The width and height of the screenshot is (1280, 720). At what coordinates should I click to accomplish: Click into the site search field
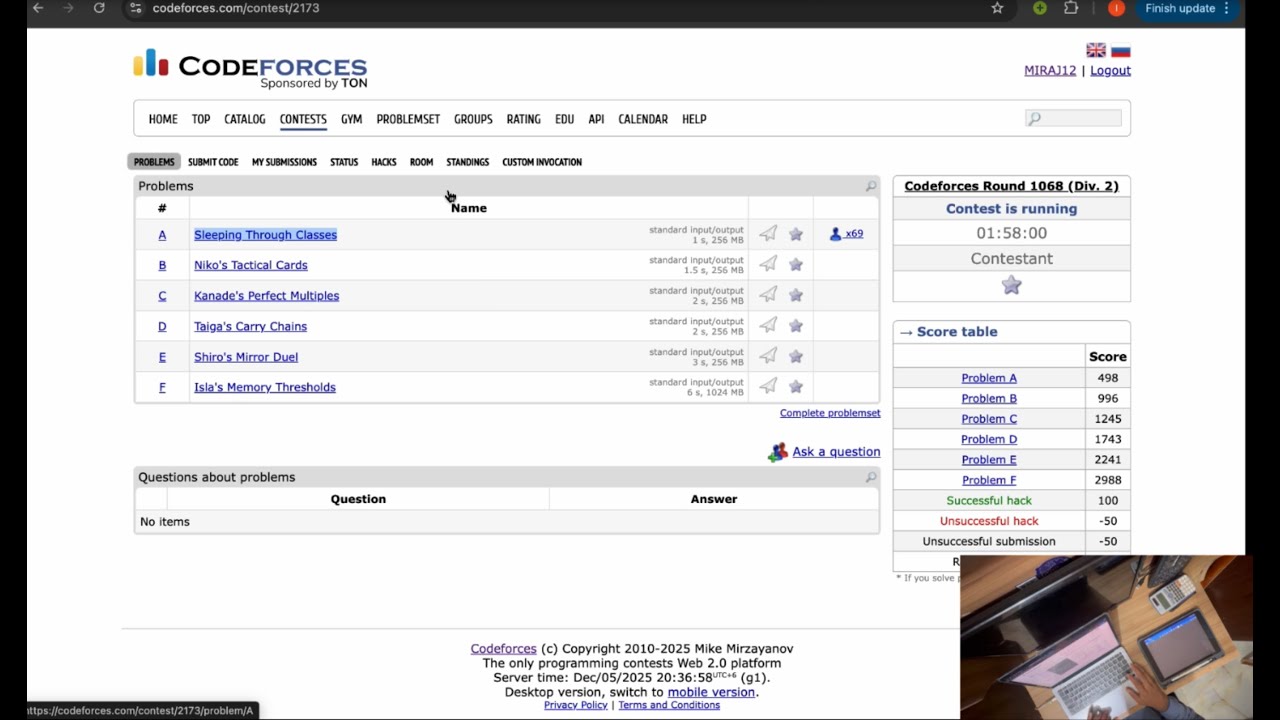[1073, 118]
